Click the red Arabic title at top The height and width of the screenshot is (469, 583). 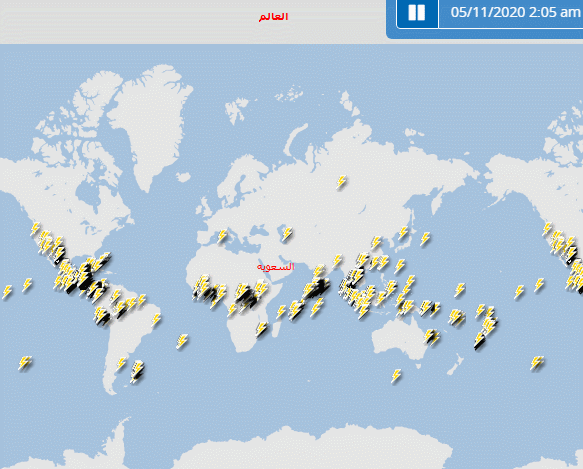point(273,17)
